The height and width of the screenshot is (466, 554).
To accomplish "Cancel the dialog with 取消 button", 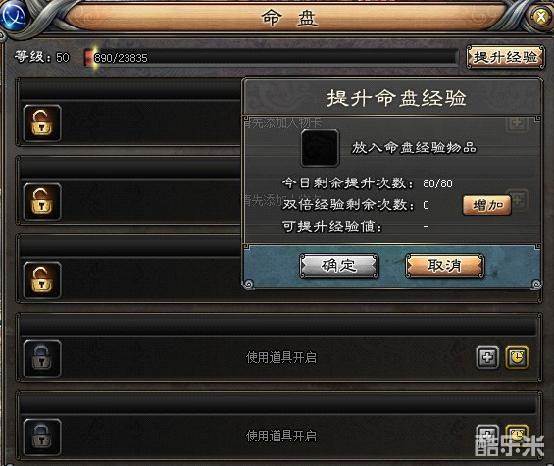I will [444, 265].
